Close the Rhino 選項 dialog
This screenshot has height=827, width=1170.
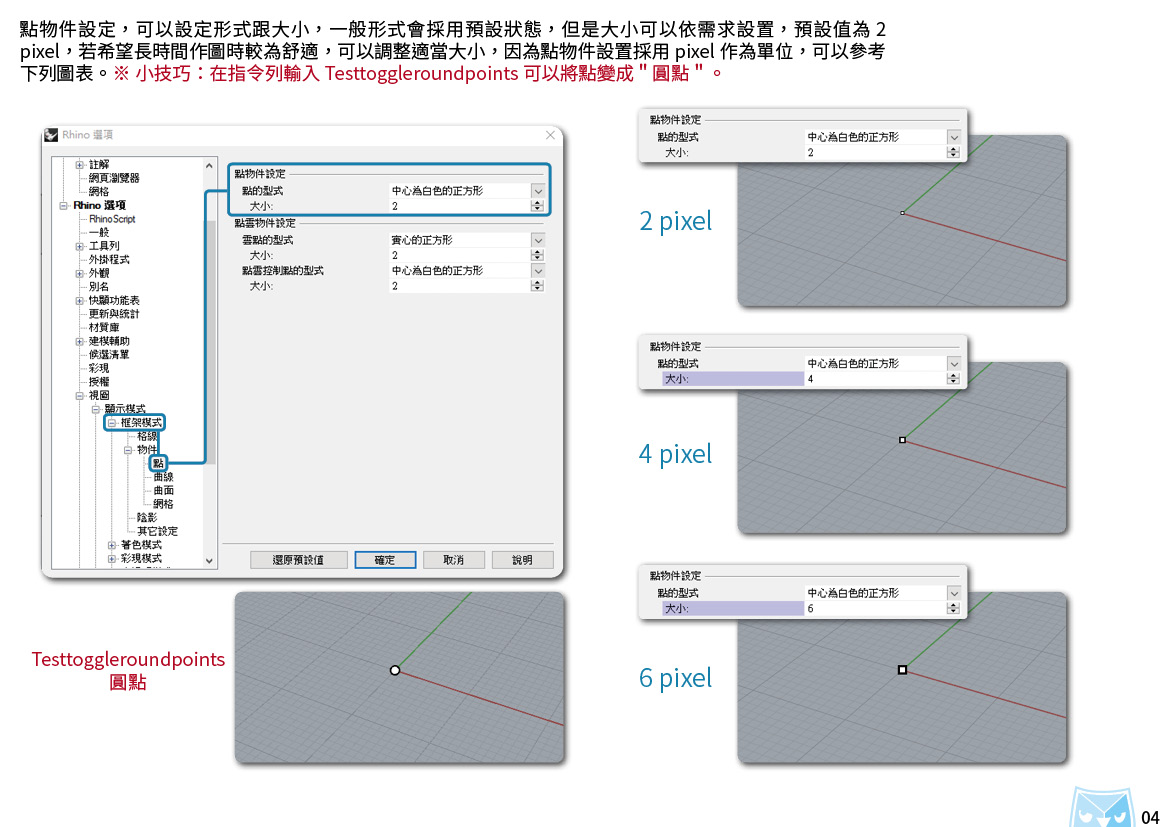click(550, 135)
